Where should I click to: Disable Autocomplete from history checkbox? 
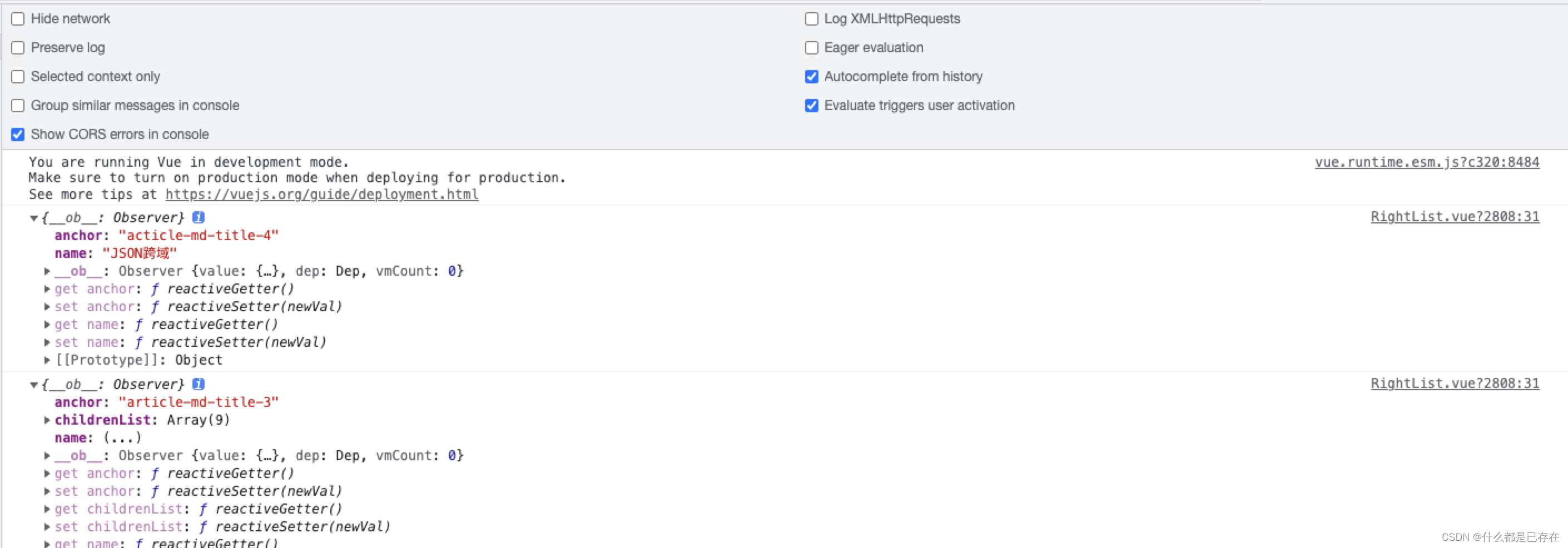811,77
